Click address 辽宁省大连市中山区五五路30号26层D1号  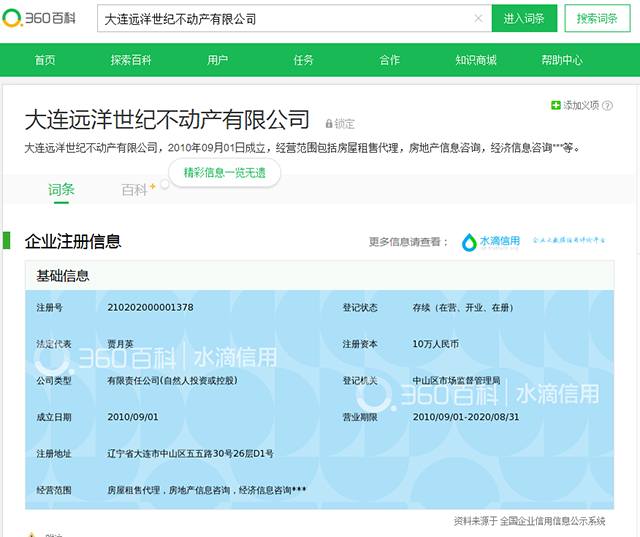(x=190, y=453)
